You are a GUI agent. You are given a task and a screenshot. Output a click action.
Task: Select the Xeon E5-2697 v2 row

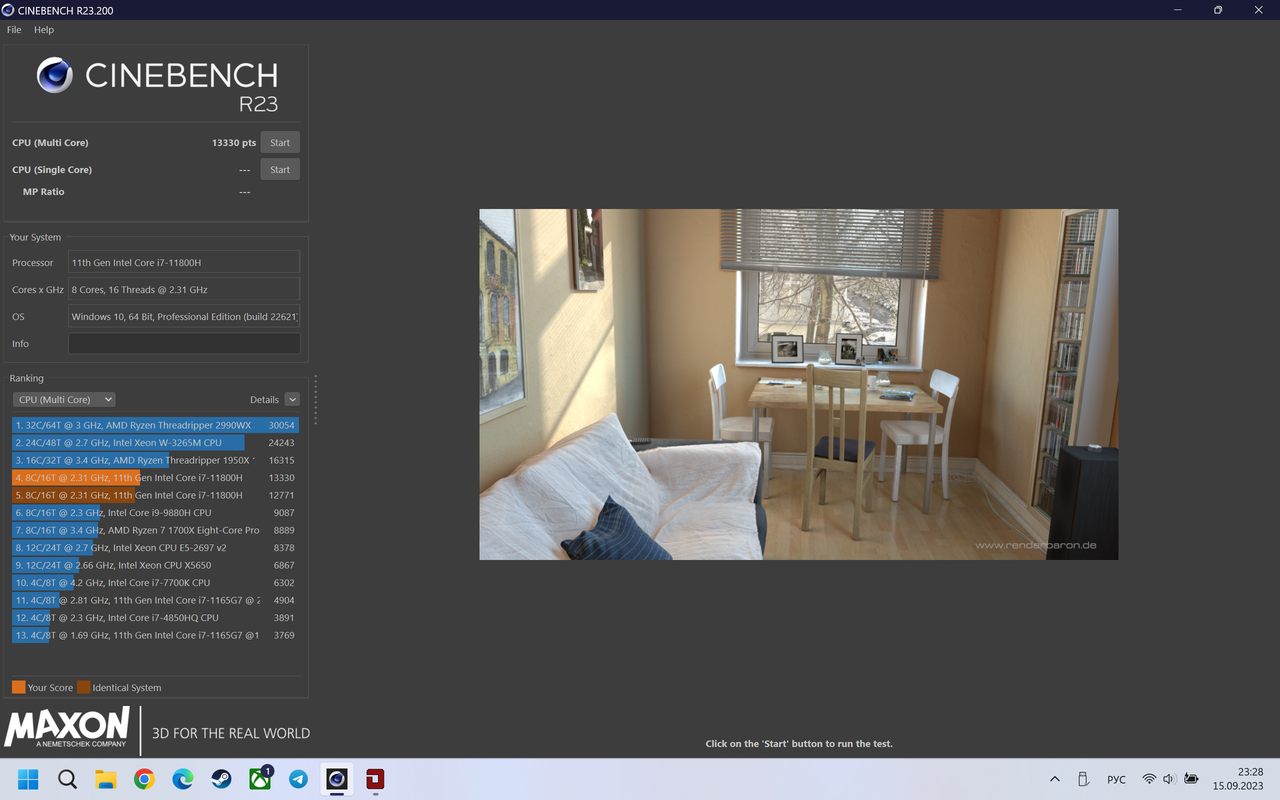(x=155, y=548)
